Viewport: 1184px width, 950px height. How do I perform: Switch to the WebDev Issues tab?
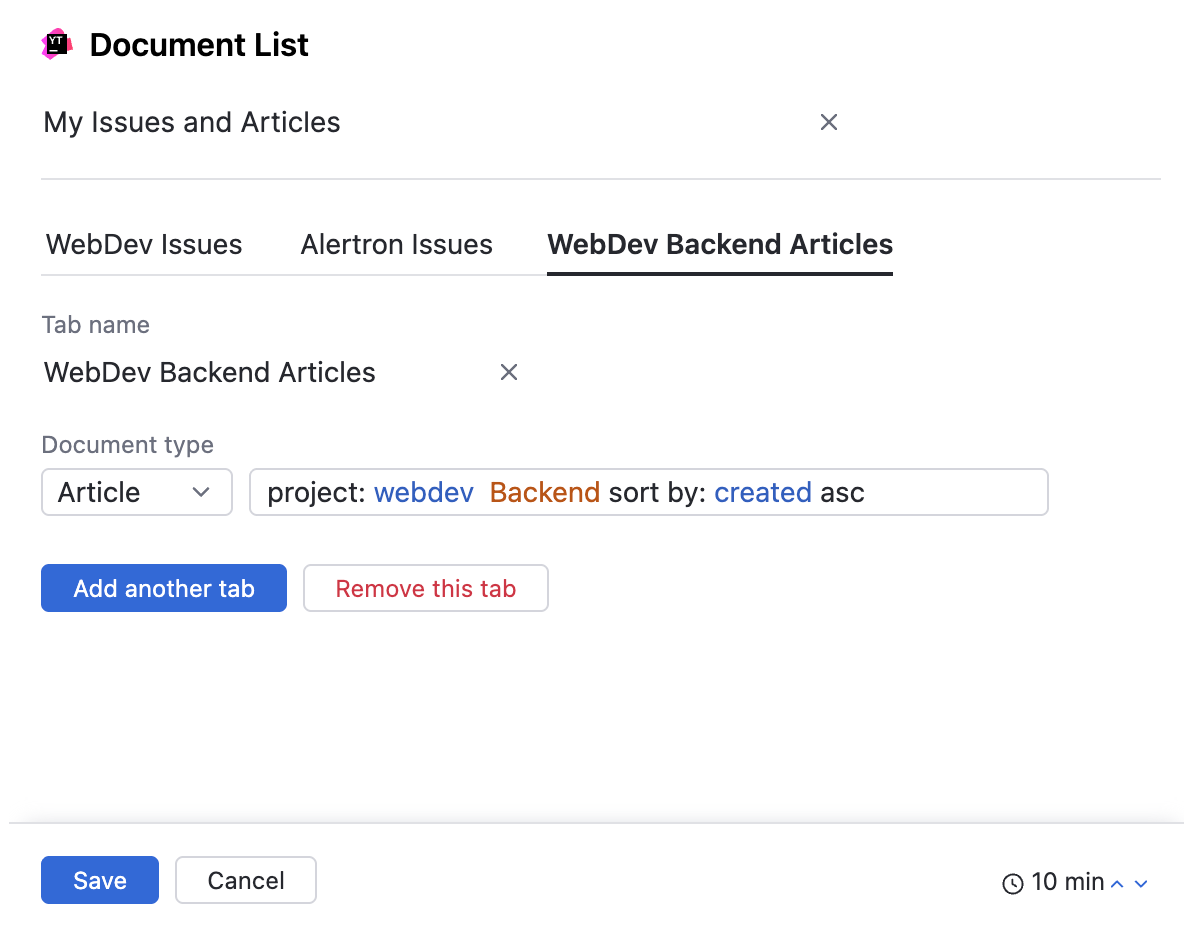[x=143, y=244]
